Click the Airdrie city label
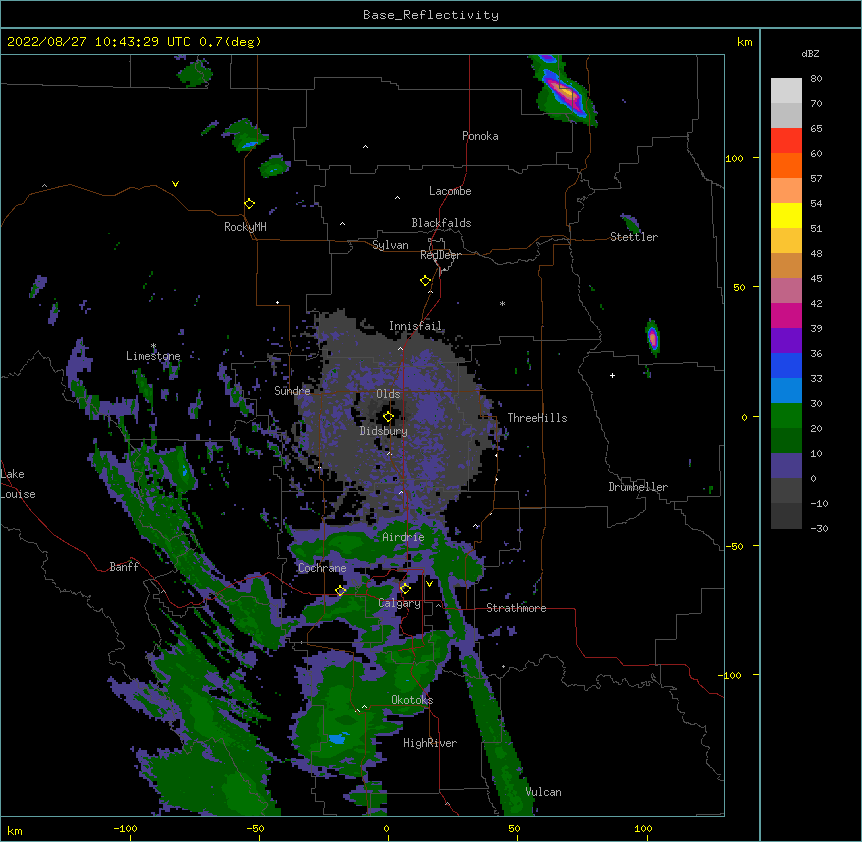This screenshot has height=842, width=862. coord(403,537)
